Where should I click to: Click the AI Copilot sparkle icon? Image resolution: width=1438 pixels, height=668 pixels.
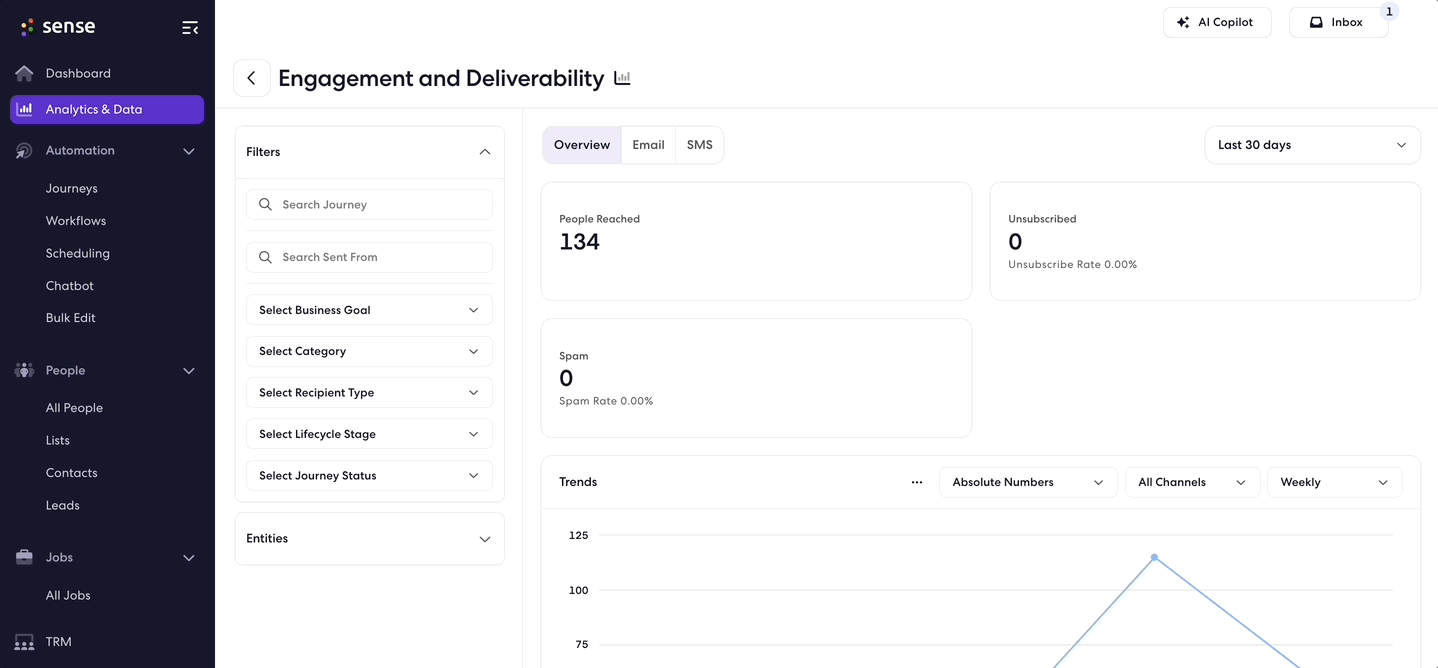(1183, 22)
